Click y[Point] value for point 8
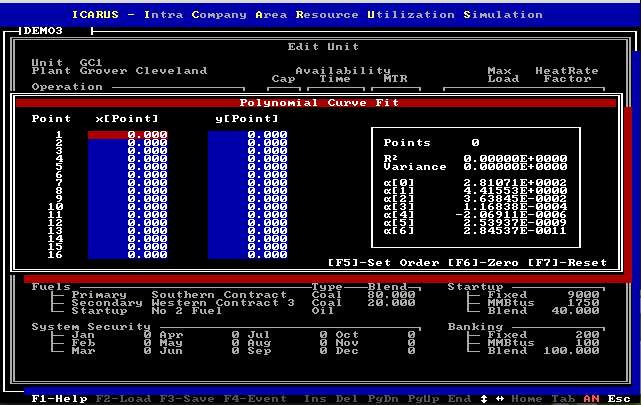The image size is (641, 405). pos(247,190)
